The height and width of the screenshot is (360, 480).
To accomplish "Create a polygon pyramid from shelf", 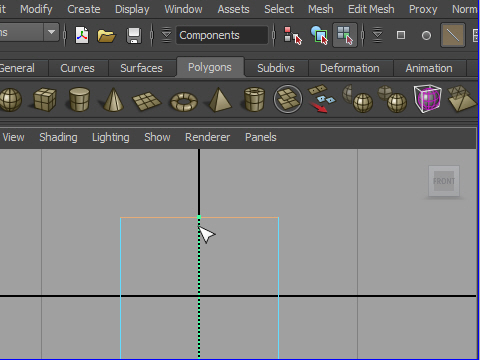I will click(x=219, y=99).
